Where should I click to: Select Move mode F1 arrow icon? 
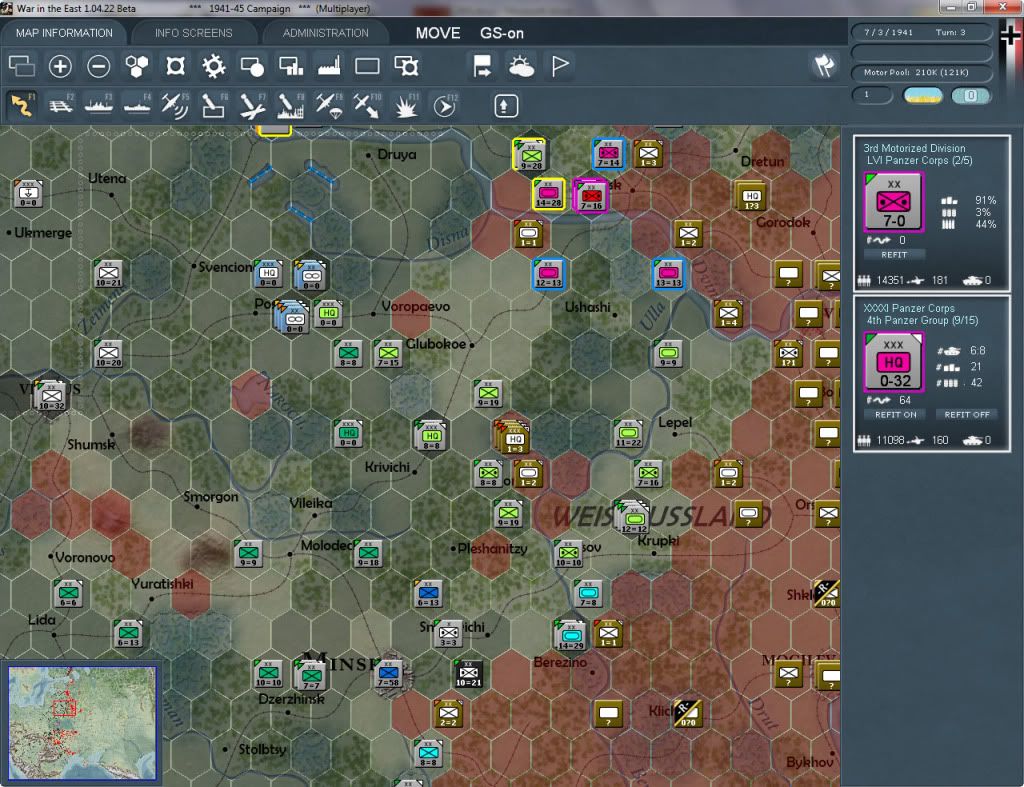tap(22, 105)
